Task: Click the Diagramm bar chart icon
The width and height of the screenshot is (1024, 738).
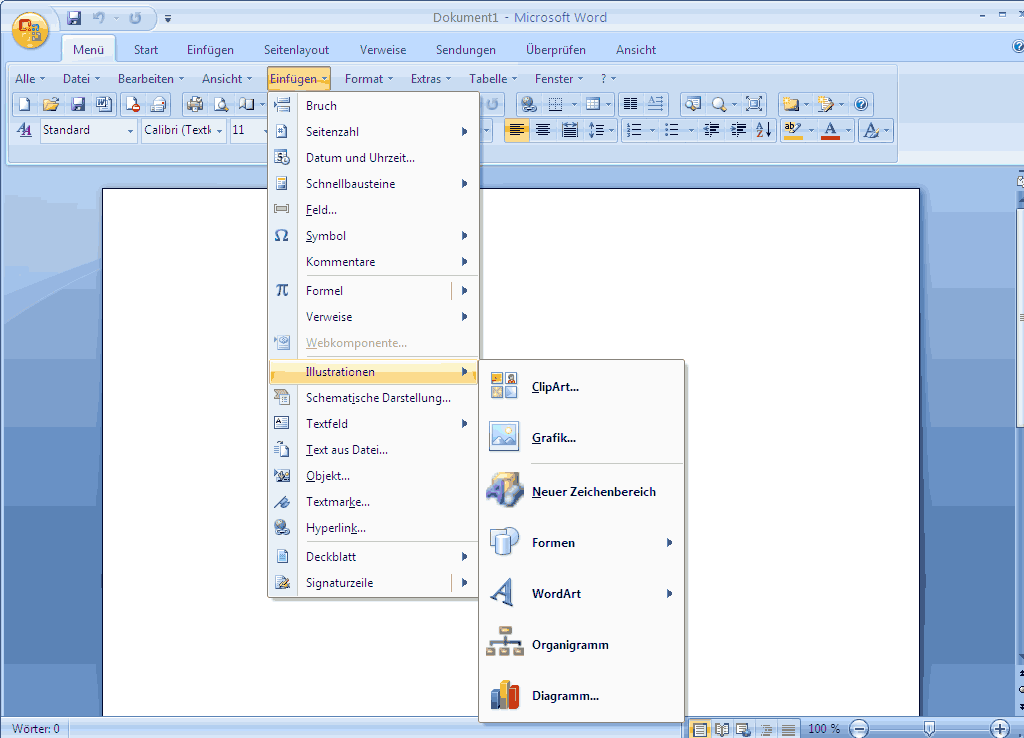Action: pos(504,695)
